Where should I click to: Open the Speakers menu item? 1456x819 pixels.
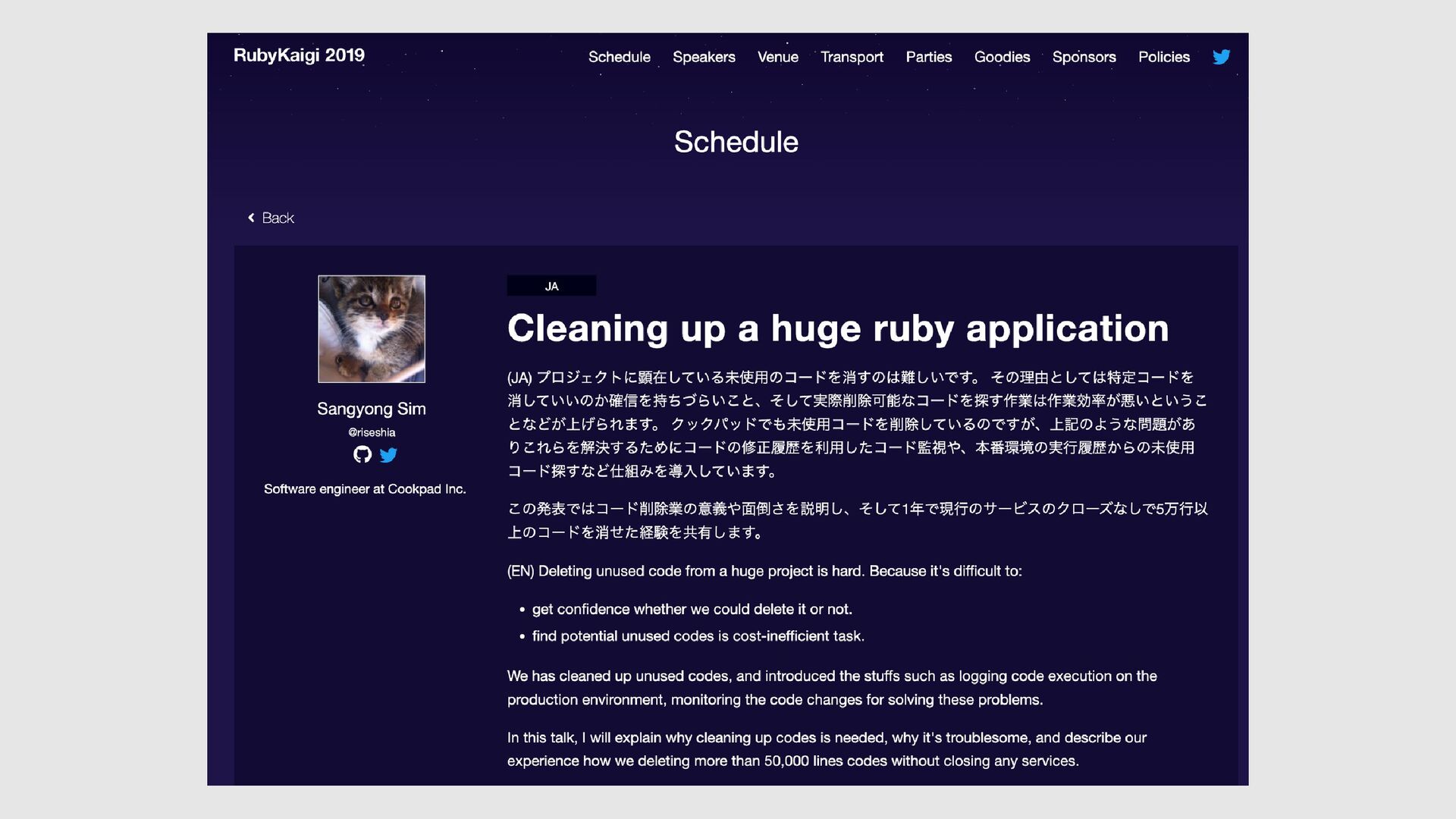(704, 57)
